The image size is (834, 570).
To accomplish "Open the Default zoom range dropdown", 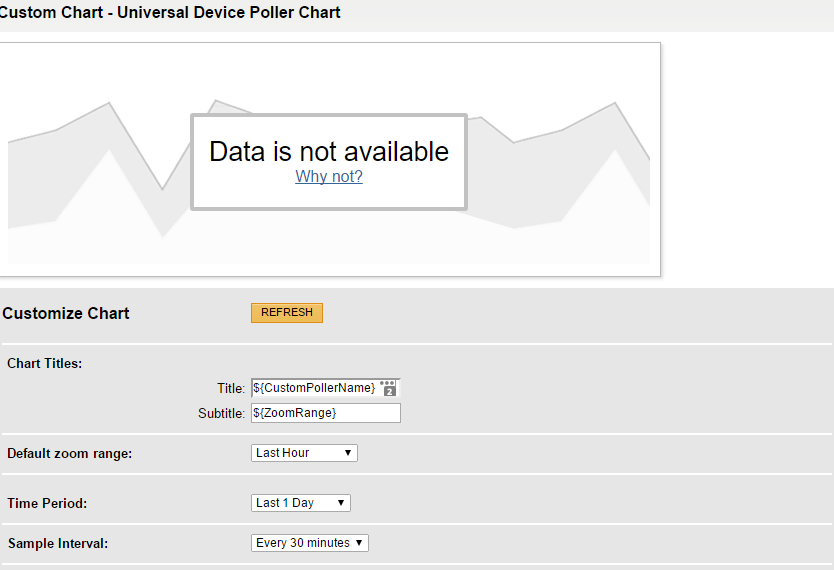I will tap(304, 453).
